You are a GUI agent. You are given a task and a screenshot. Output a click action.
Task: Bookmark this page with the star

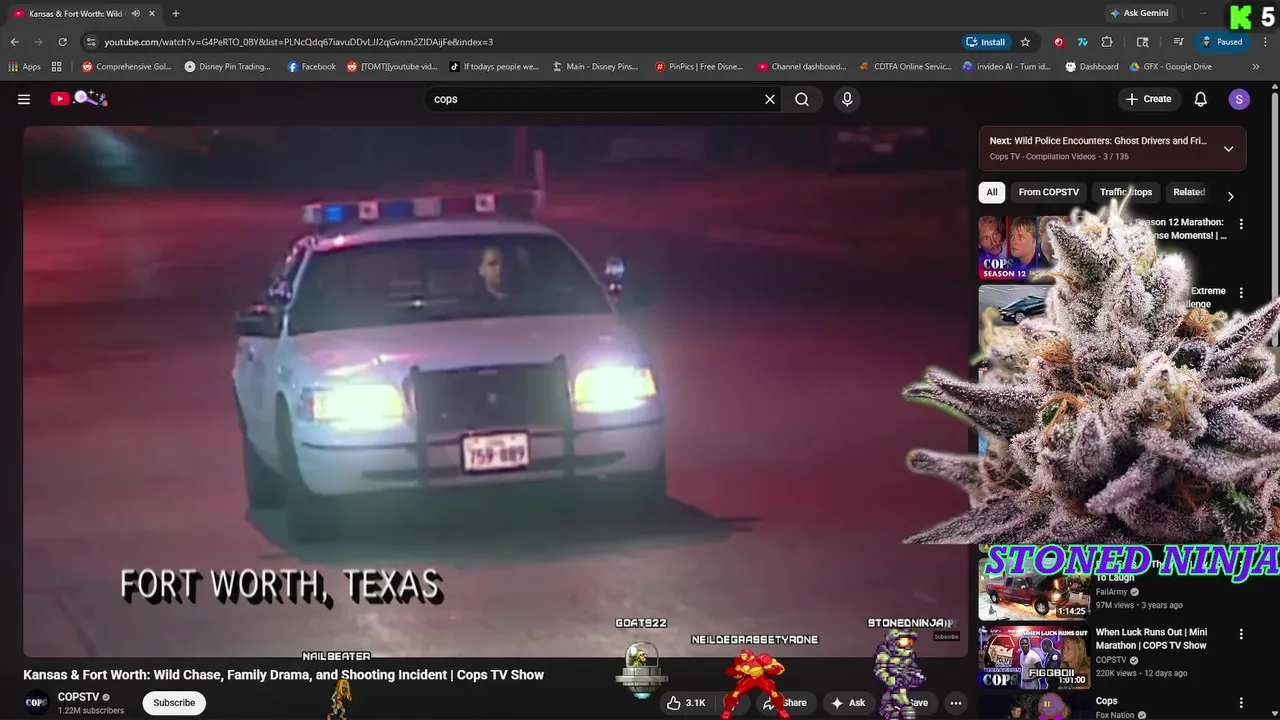point(1025,42)
